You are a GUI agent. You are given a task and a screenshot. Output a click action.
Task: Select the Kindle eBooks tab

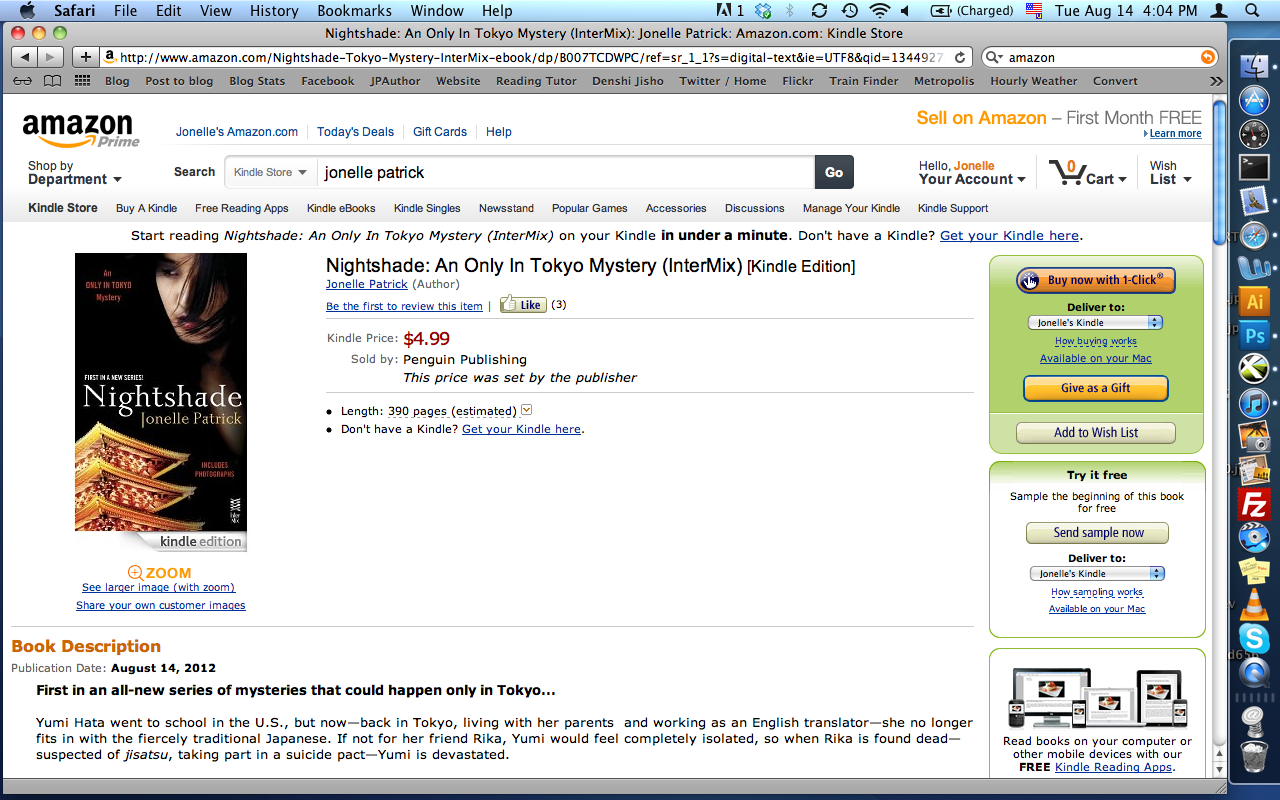341,208
